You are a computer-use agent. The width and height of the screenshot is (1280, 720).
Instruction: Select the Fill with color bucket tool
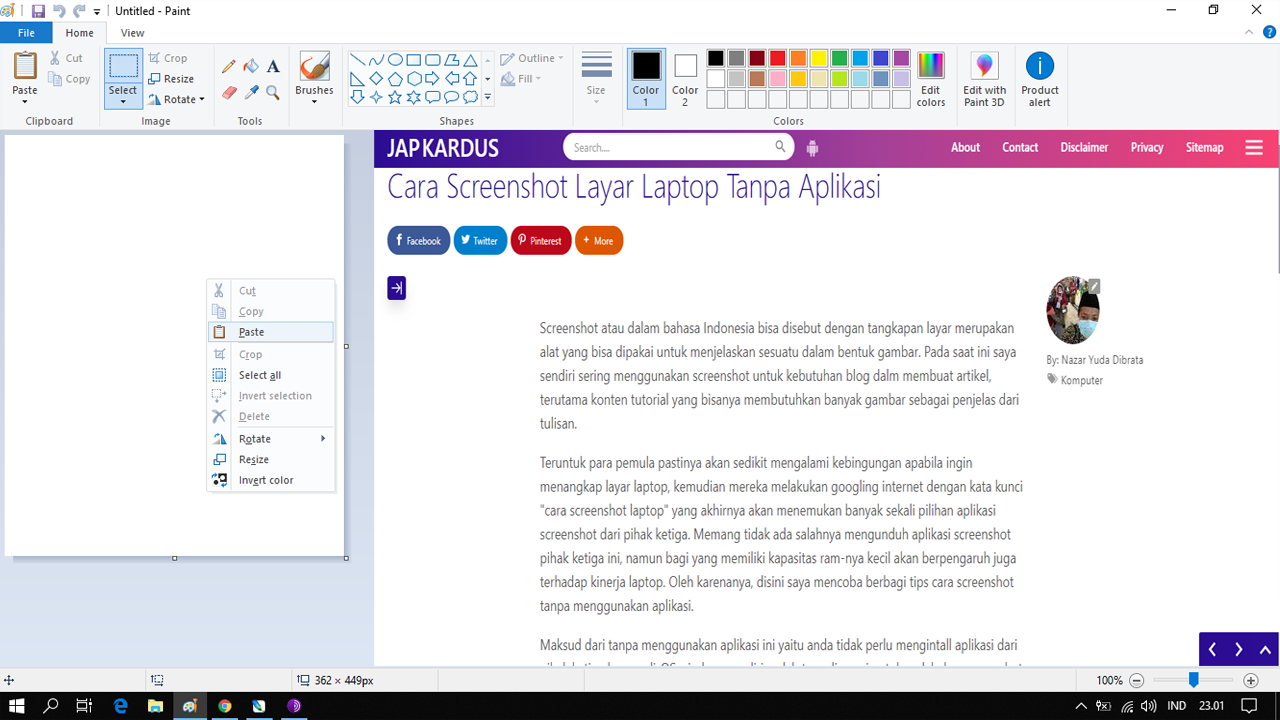[251, 67]
